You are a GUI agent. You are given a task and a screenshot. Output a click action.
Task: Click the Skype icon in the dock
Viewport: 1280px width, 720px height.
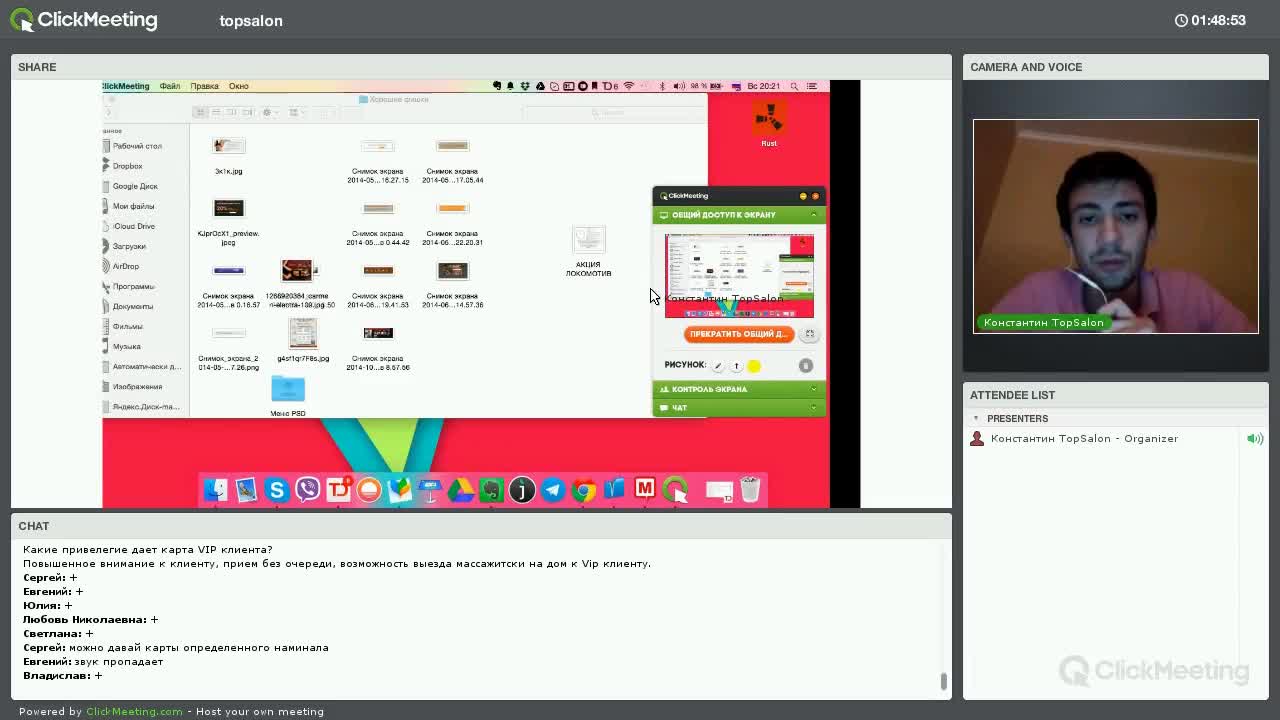[277, 490]
